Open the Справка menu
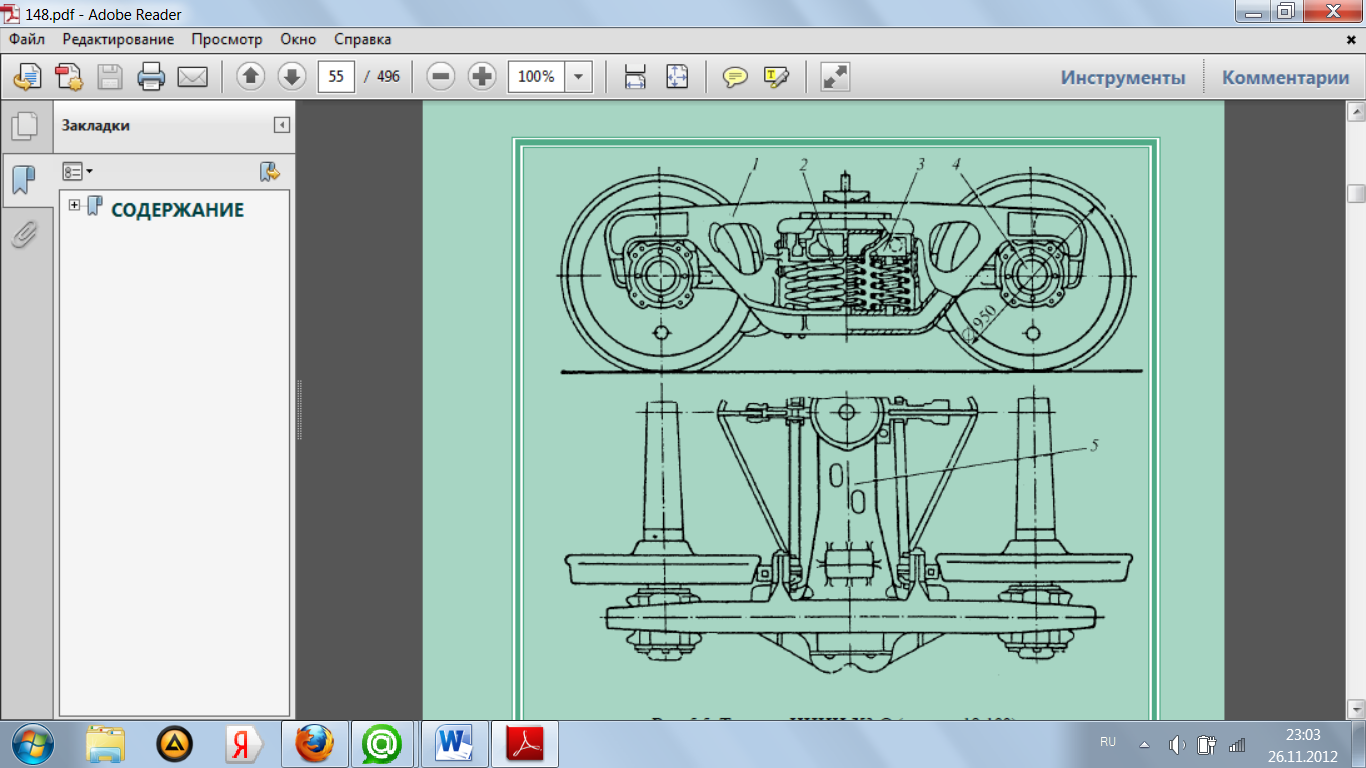1366x768 pixels. coord(362,39)
